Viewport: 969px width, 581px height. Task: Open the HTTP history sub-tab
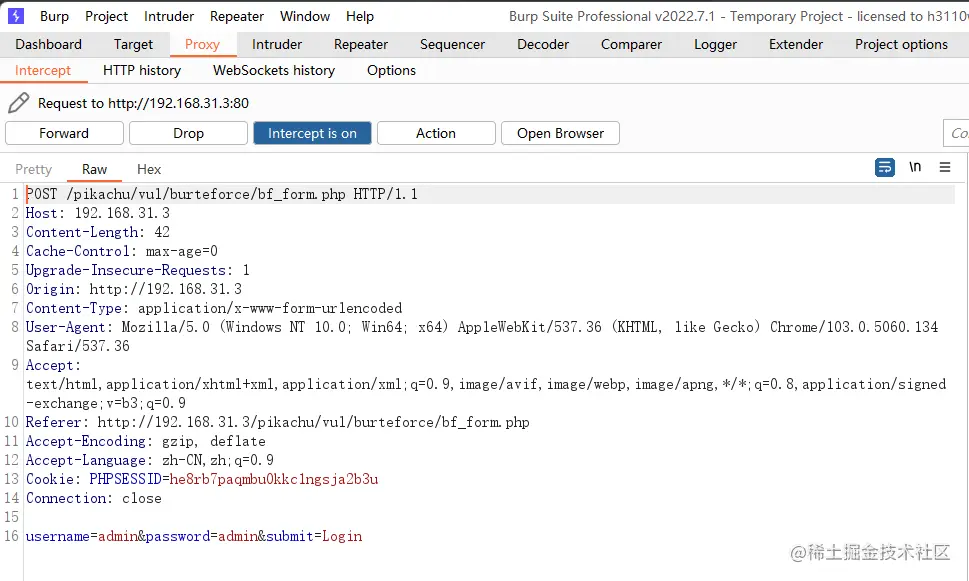click(142, 70)
